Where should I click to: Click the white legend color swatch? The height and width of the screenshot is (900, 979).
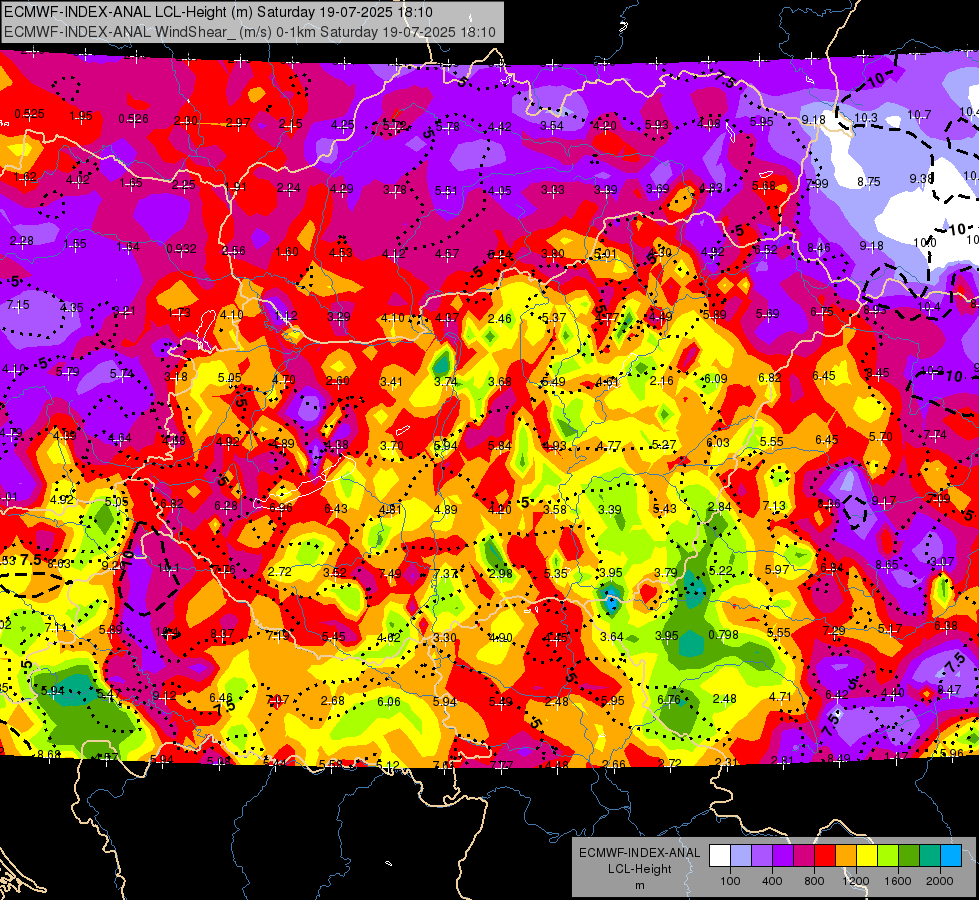click(x=720, y=856)
